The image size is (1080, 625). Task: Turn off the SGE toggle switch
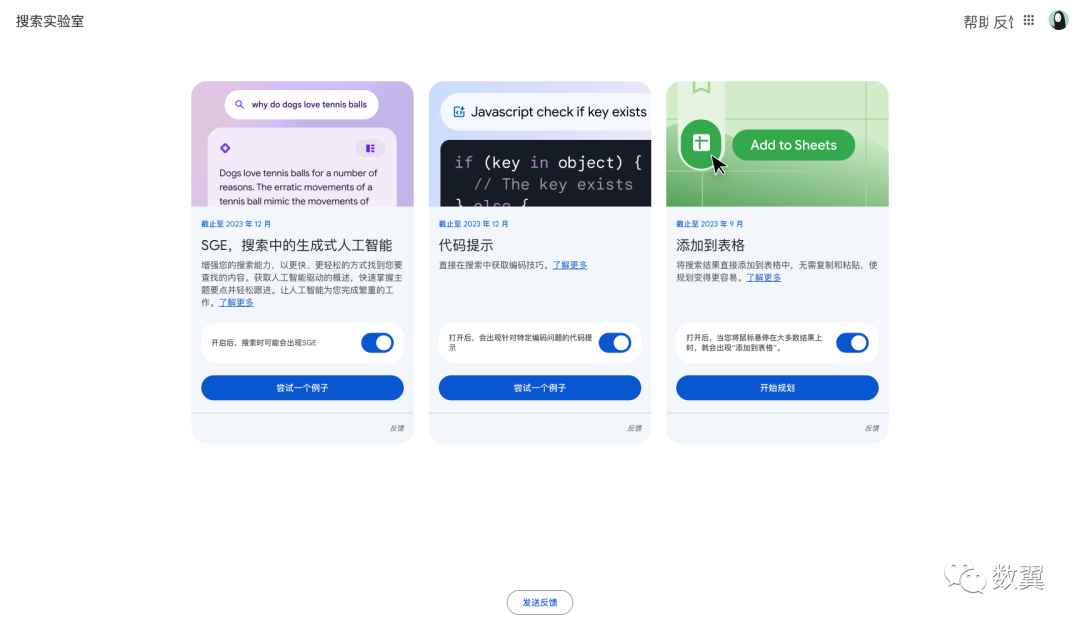pos(377,343)
